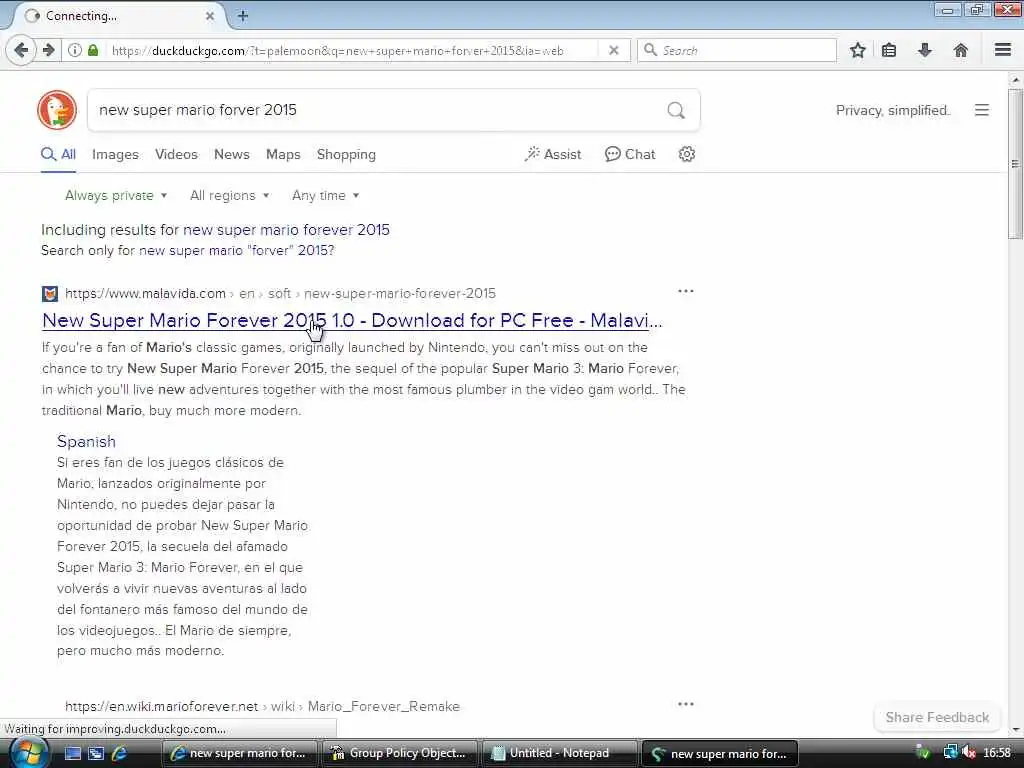Click the Privacy, simplified. text
The height and width of the screenshot is (768, 1024).
(892, 110)
